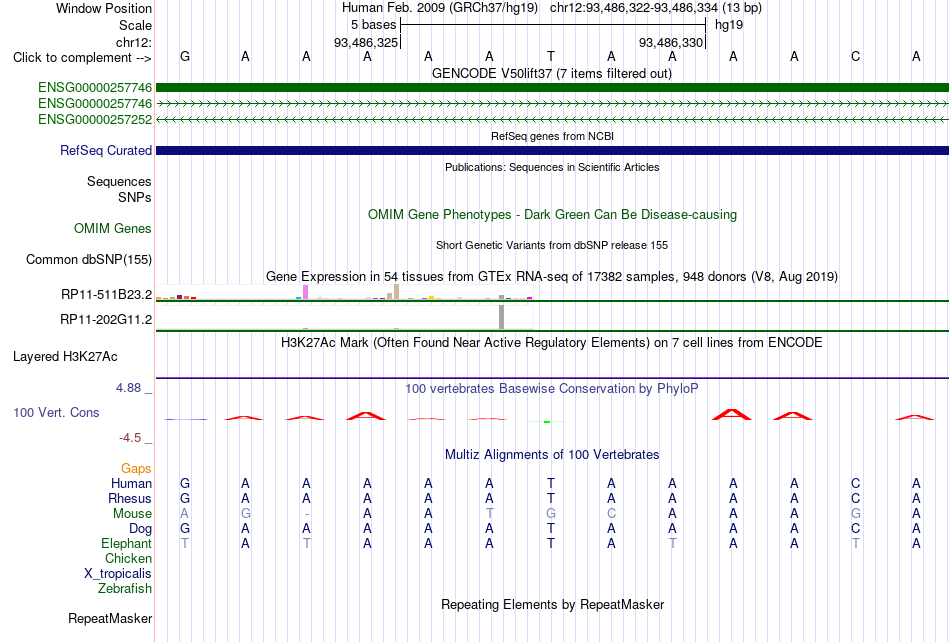Open 'Multiz Alignments of 100 Vertebrates' title
The height and width of the screenshot is (642, 950).
point(552,454)
